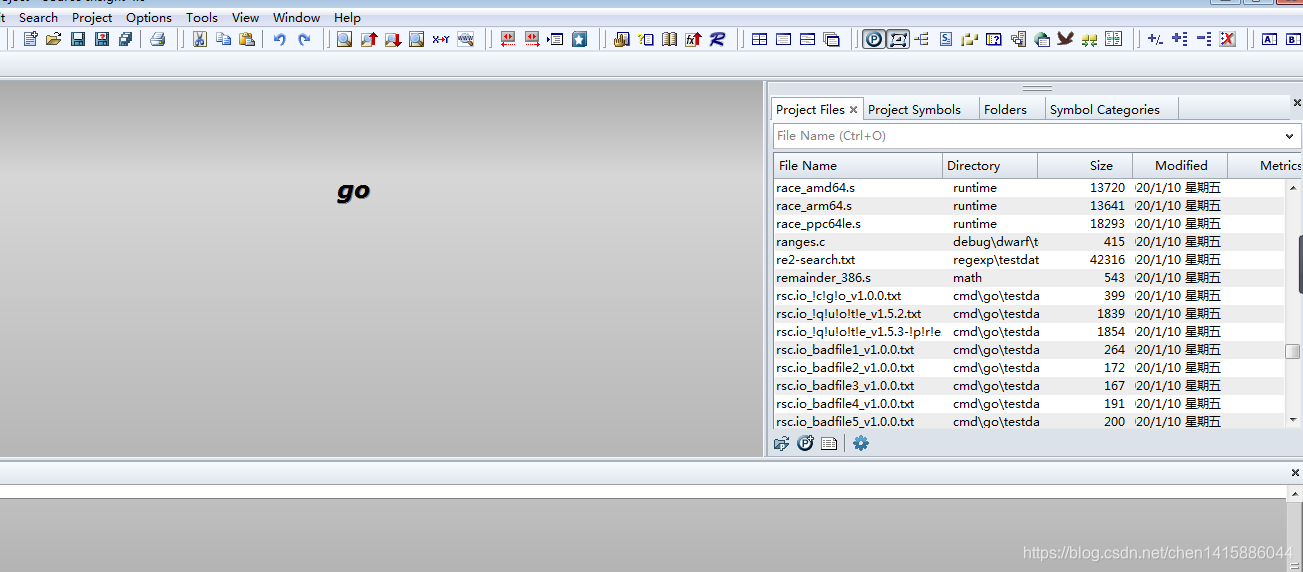Click the Search magnifier icon in toolbar

(x=344, y=39)
